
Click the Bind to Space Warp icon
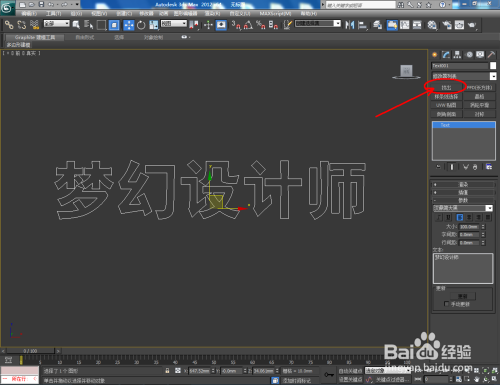click(x=34, y=25)
